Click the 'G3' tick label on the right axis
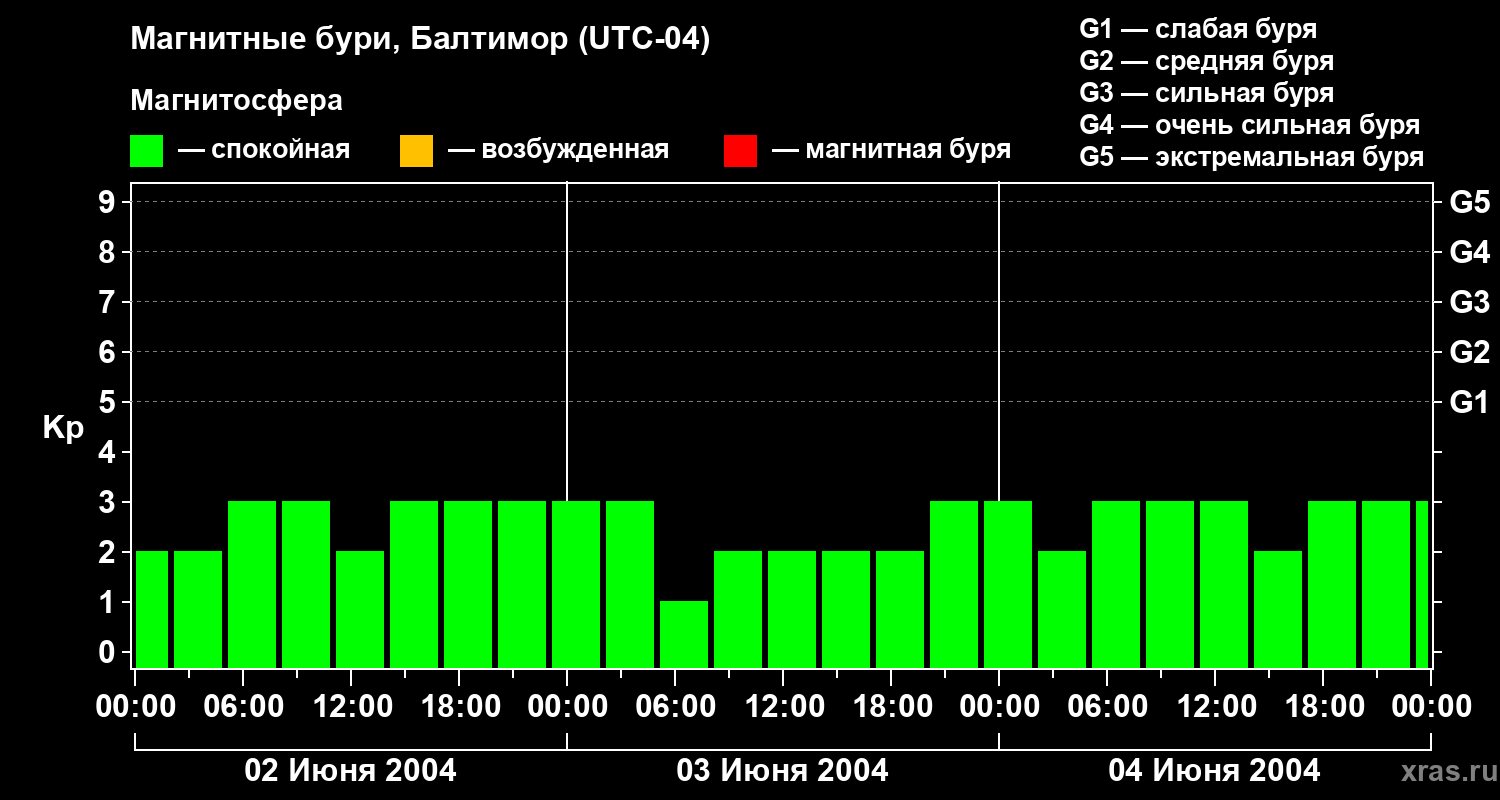 (x=1469, y=302)
